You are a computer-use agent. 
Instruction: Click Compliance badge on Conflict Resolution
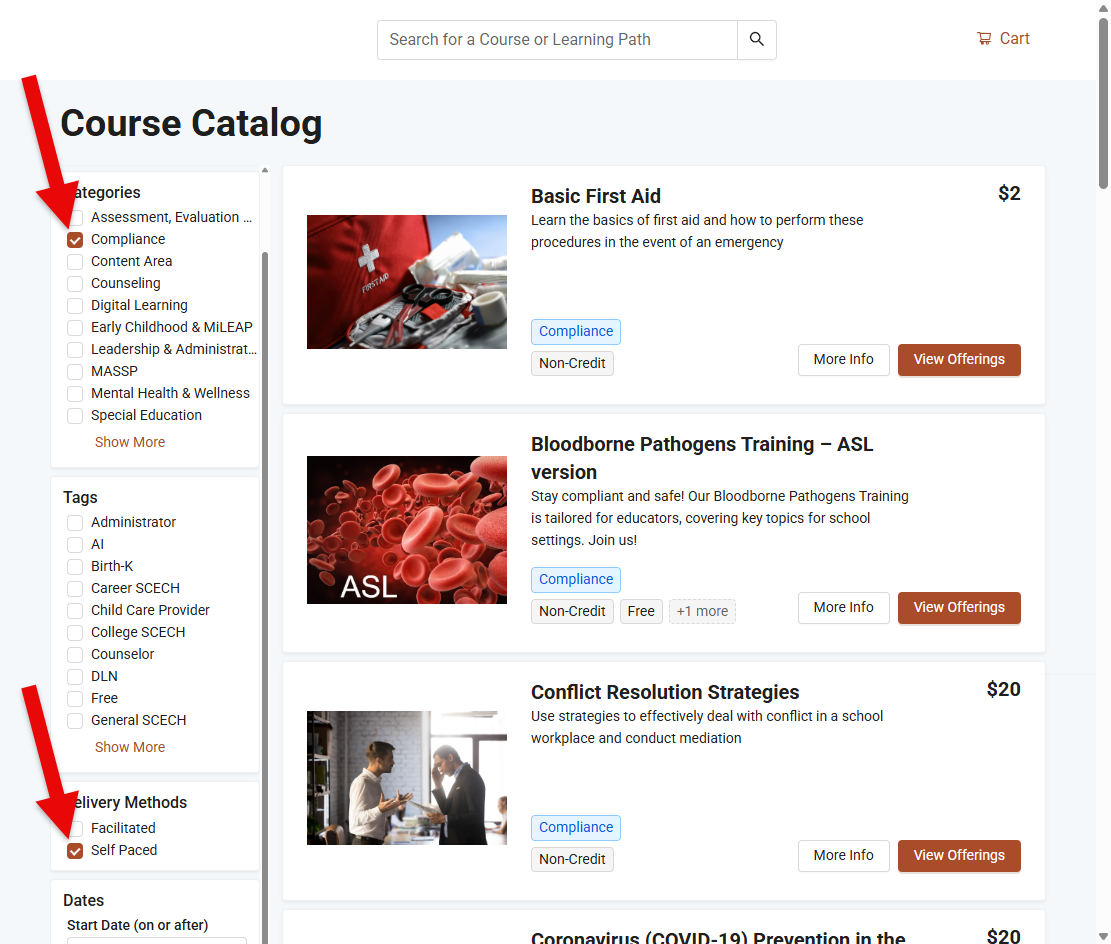(576, 828)
